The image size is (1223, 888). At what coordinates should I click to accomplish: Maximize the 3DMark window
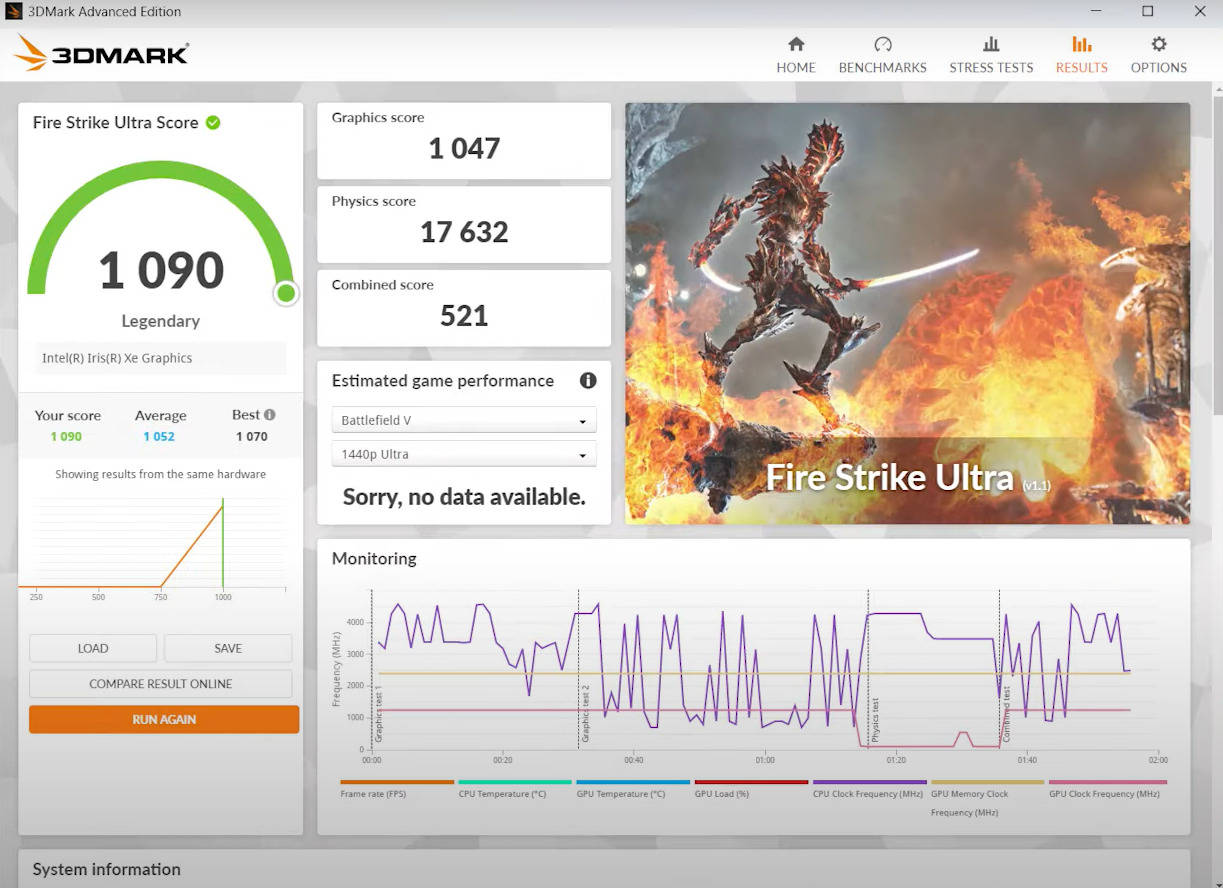point(1148,11)
